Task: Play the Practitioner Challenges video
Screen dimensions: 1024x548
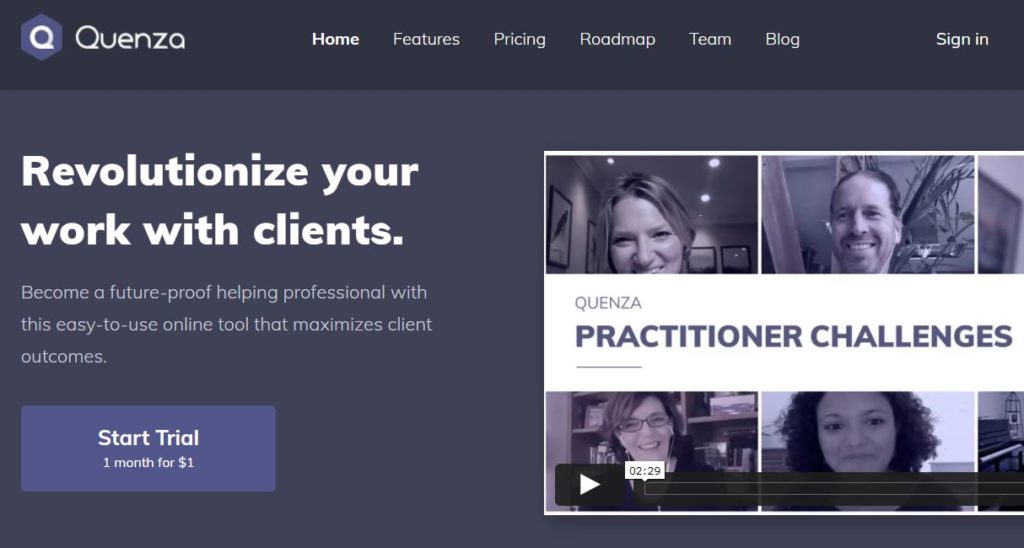Action: coord(589,484)
